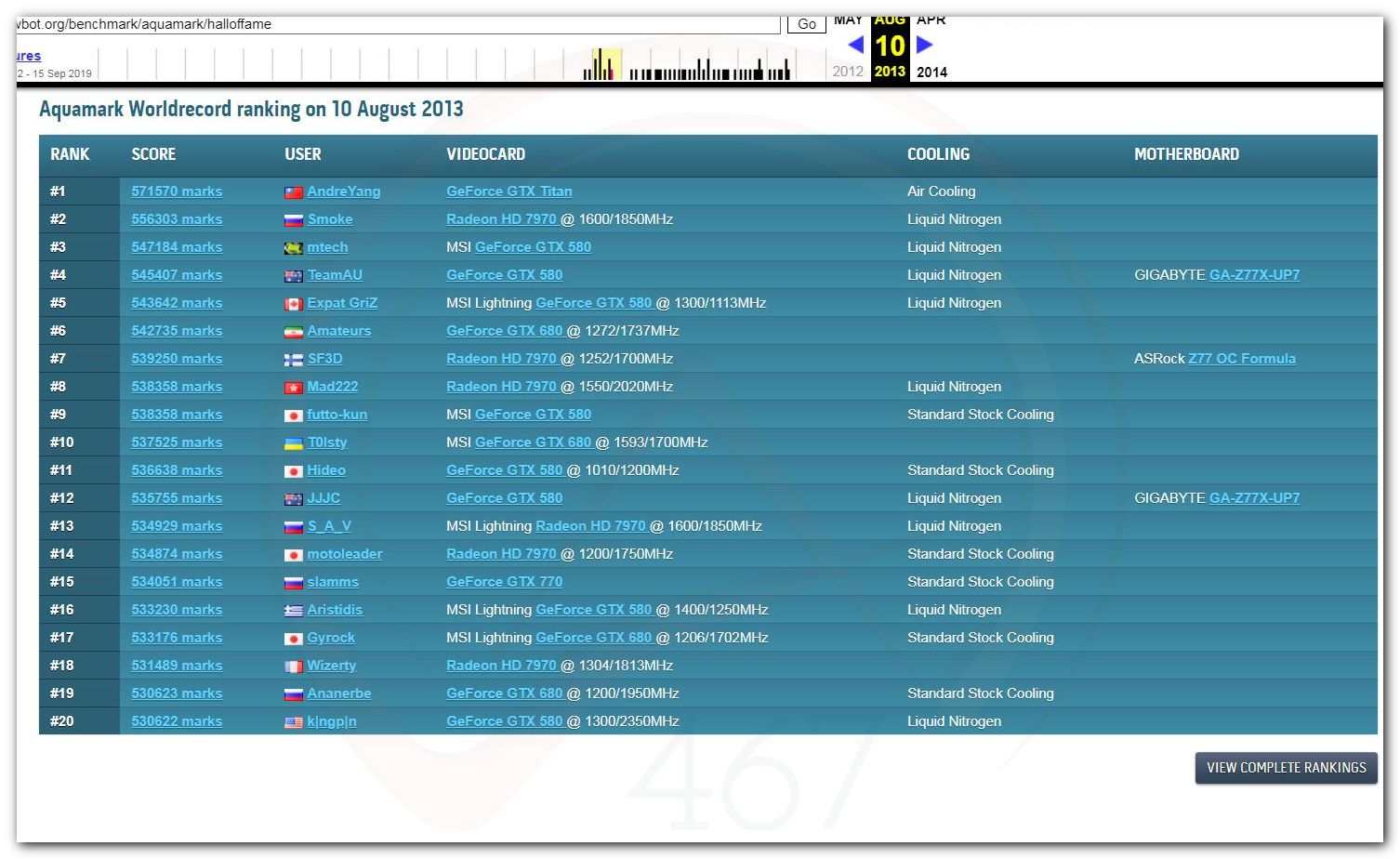Open the GeForce GTX Titan link
This screenshot has height=859, width=1400.
click(509, 192)
